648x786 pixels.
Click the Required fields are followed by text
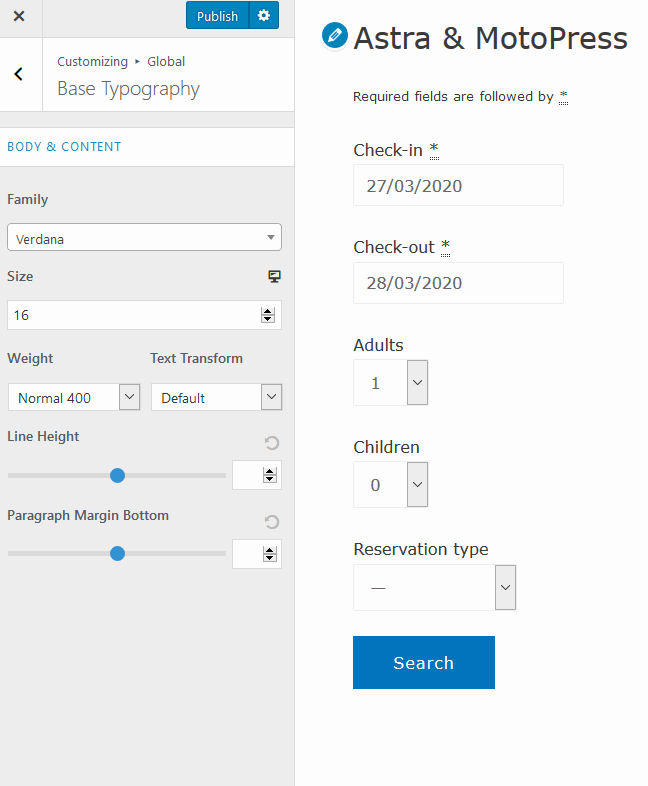coord(453,96)
